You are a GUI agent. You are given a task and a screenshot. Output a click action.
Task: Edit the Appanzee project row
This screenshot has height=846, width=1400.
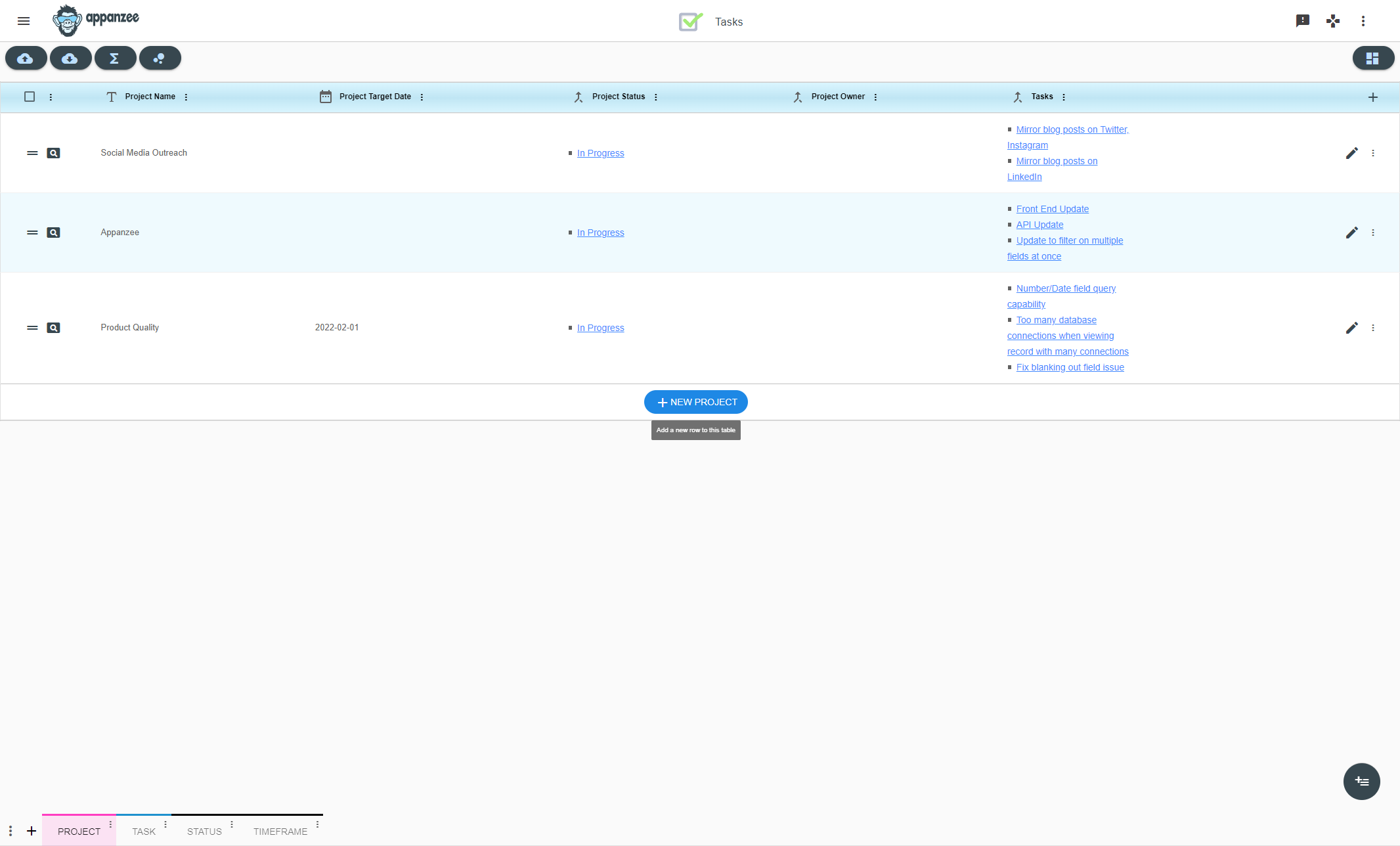tap(1351, 233)
